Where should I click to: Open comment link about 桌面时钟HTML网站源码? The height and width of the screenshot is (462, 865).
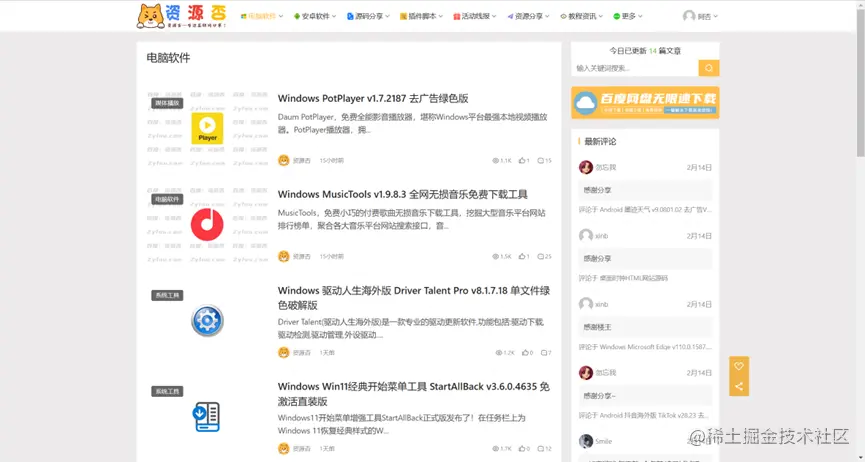(623, 278)
